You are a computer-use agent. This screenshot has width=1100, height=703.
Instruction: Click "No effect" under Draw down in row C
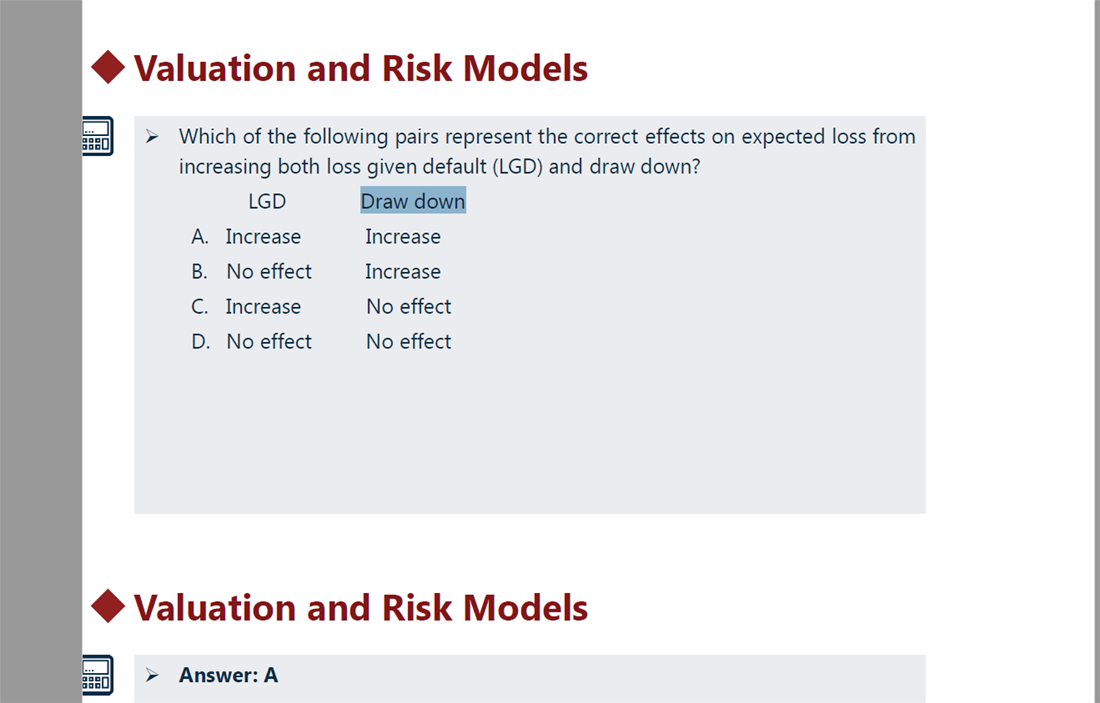tap(409, 307)
